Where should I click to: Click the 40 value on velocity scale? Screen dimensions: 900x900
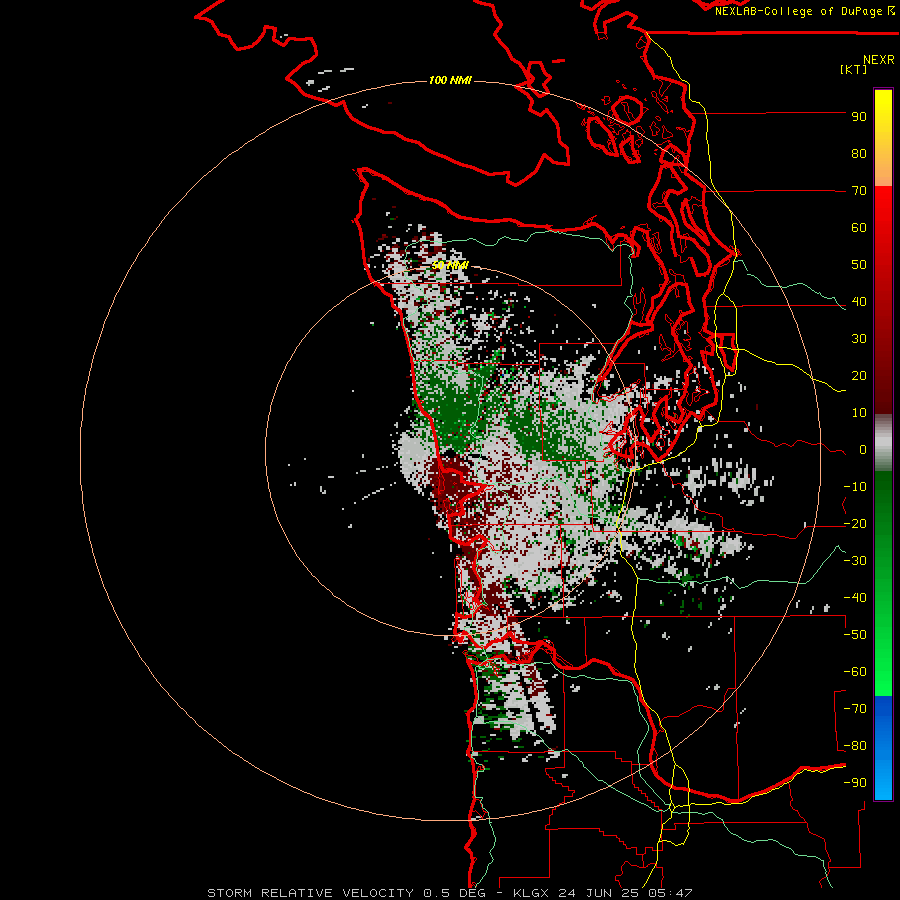[859, 302]
